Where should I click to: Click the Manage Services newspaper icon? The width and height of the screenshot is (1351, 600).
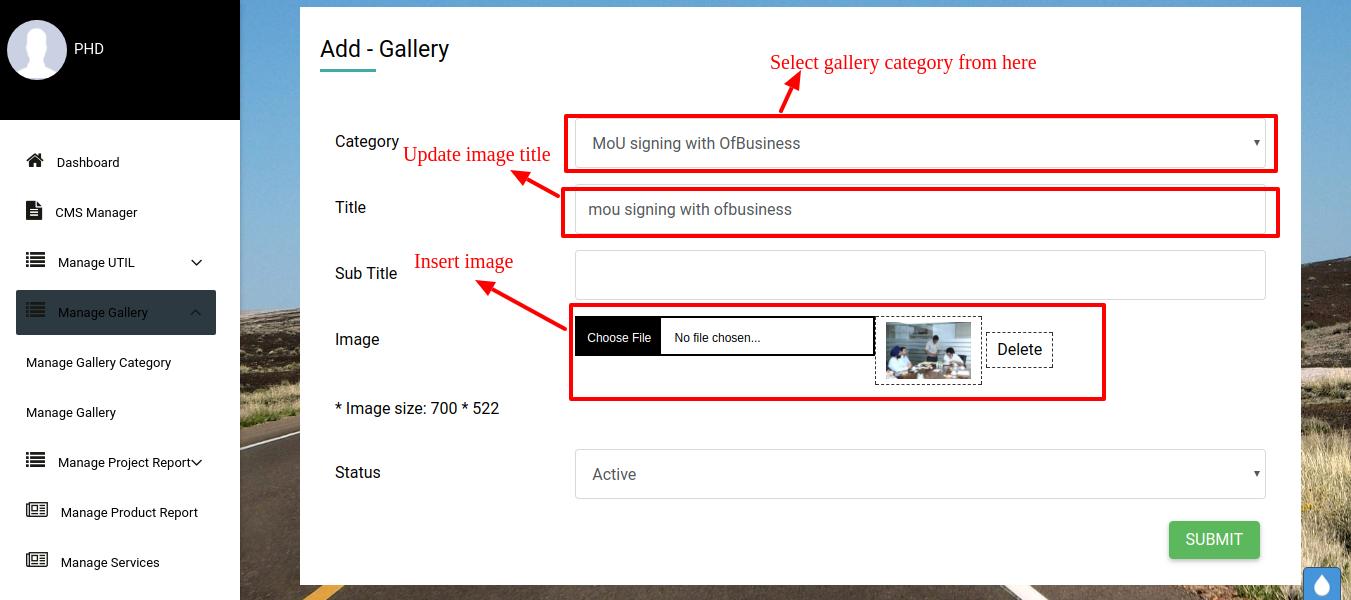[x=37, y=561]
